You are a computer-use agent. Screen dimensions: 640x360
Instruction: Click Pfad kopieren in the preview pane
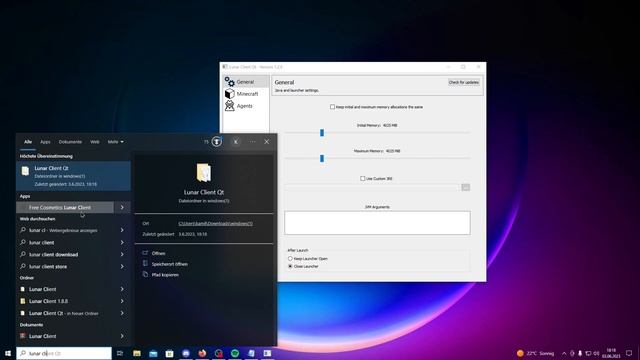[165, 275]
